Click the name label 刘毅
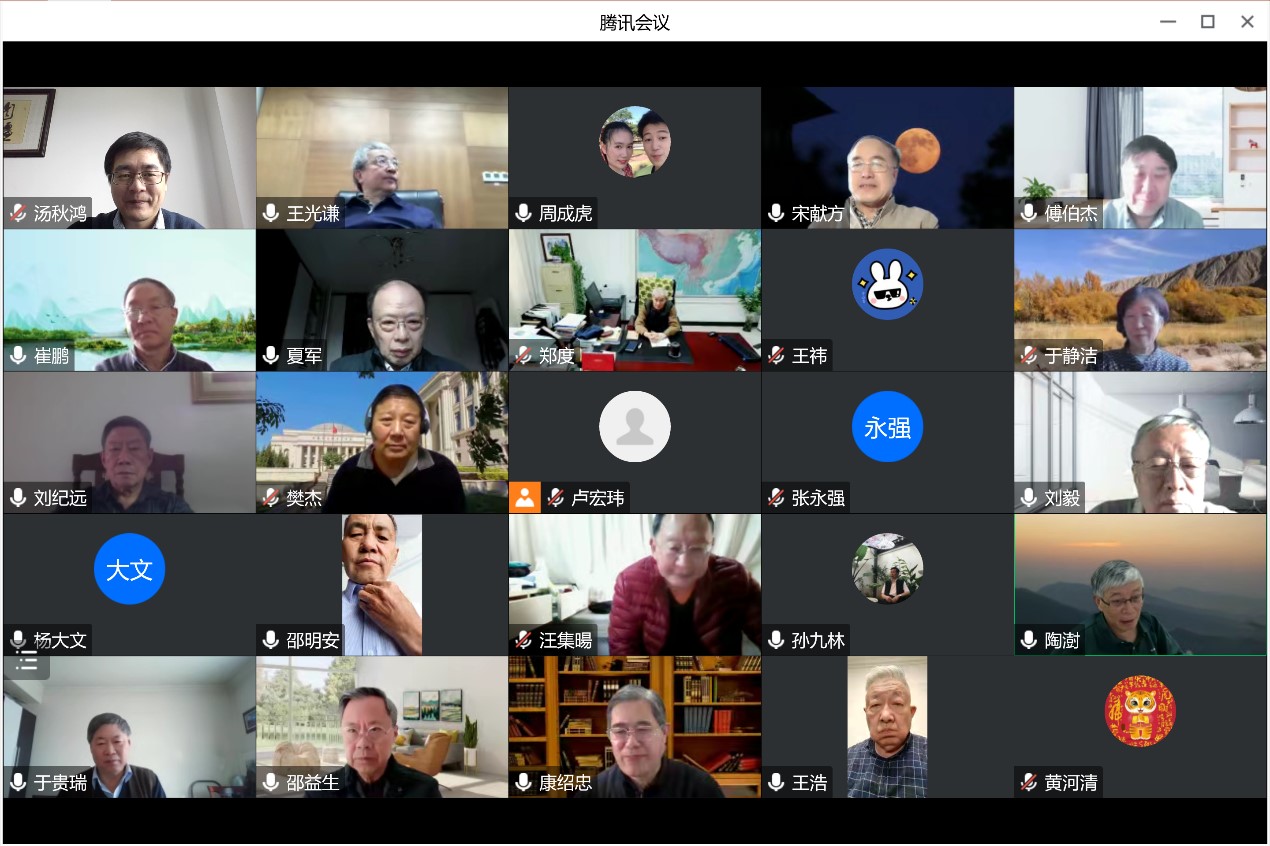This screenshot has width=1270, height=846. coord(1063,497)
